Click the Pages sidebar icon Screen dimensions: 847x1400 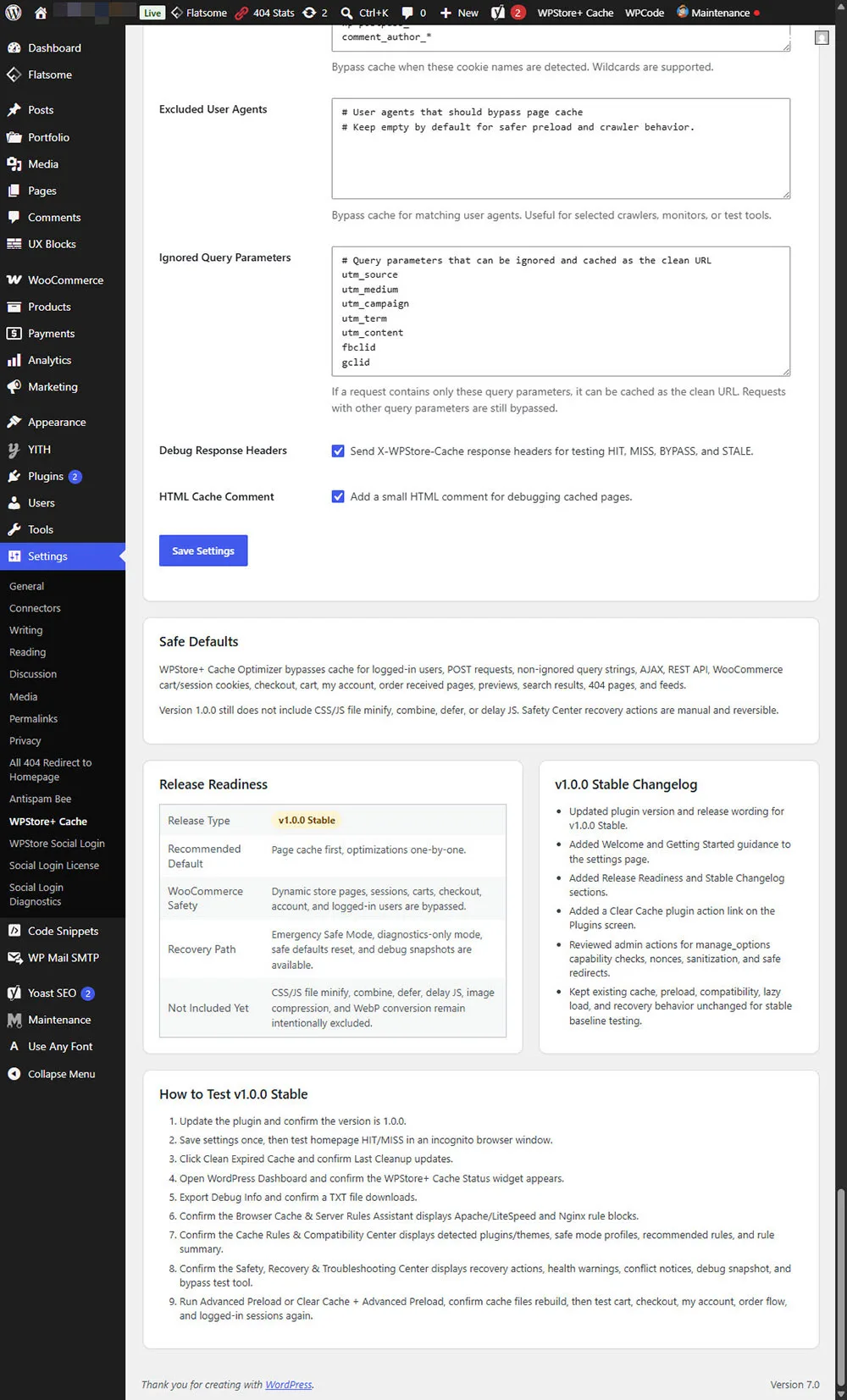coord(14,191)
